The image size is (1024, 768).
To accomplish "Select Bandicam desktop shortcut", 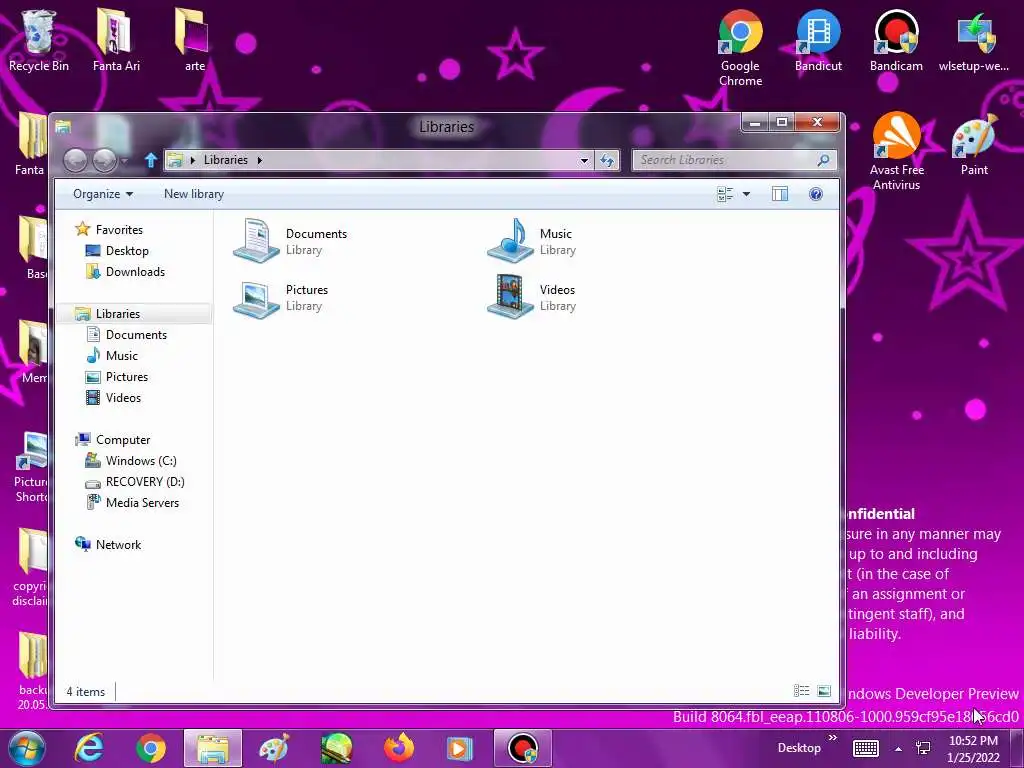I will tap(896, 40).
